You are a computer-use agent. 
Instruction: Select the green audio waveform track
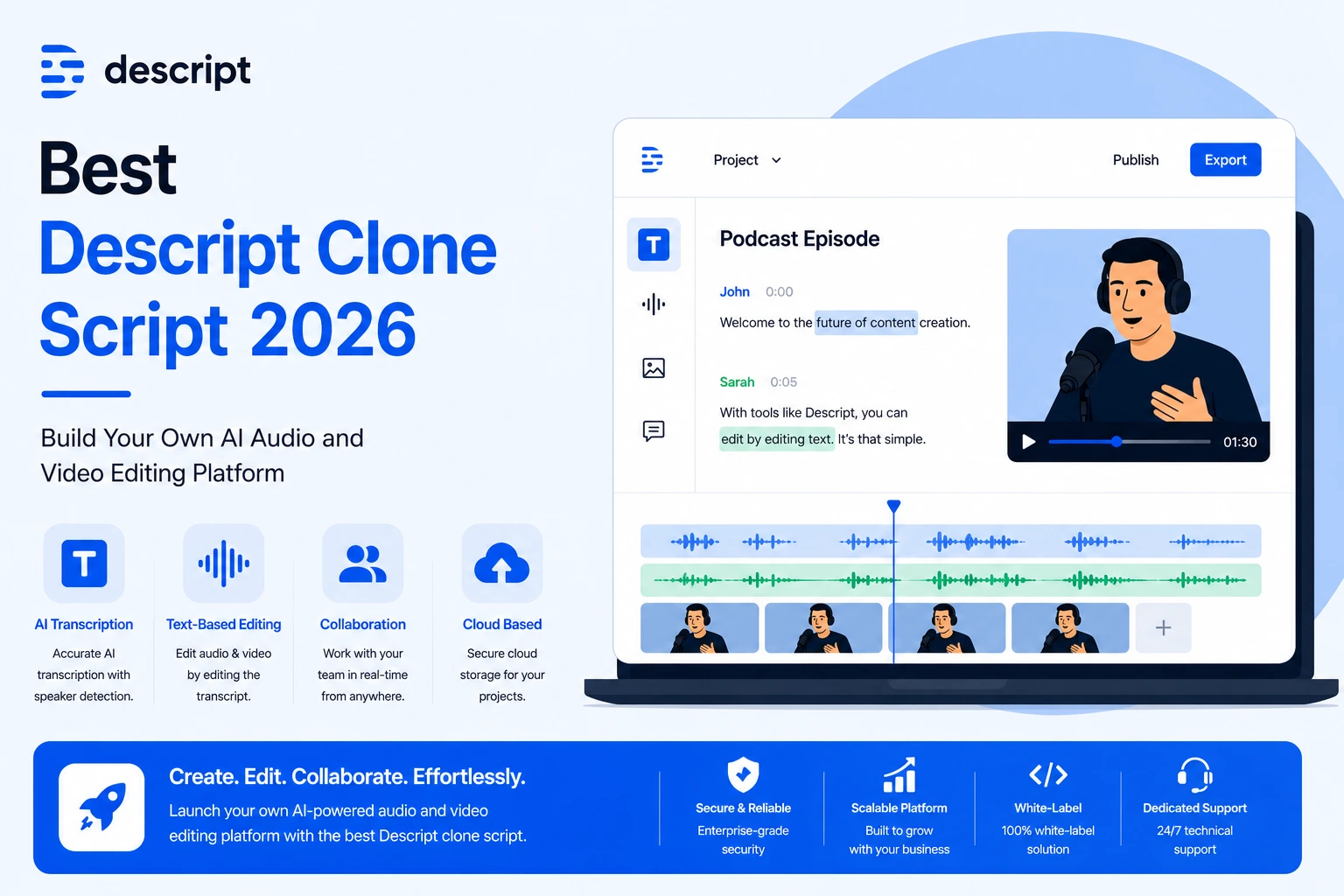click(x=950, y=580)
